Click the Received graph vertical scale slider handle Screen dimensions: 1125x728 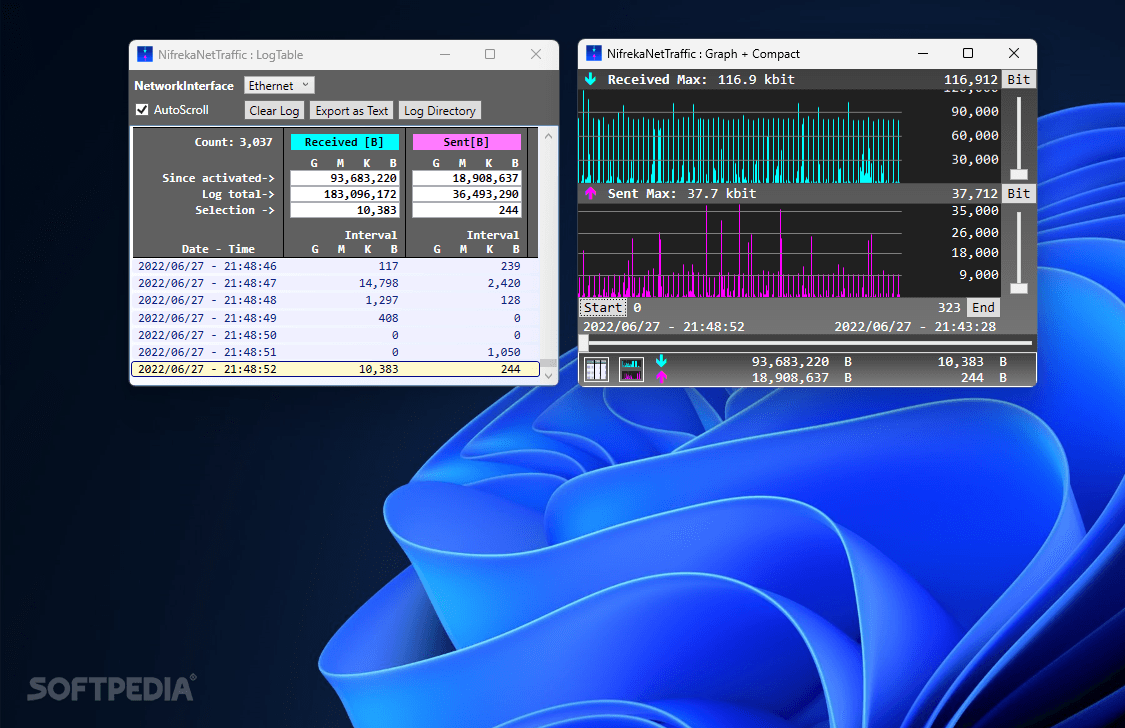[x=1019, y=174]
